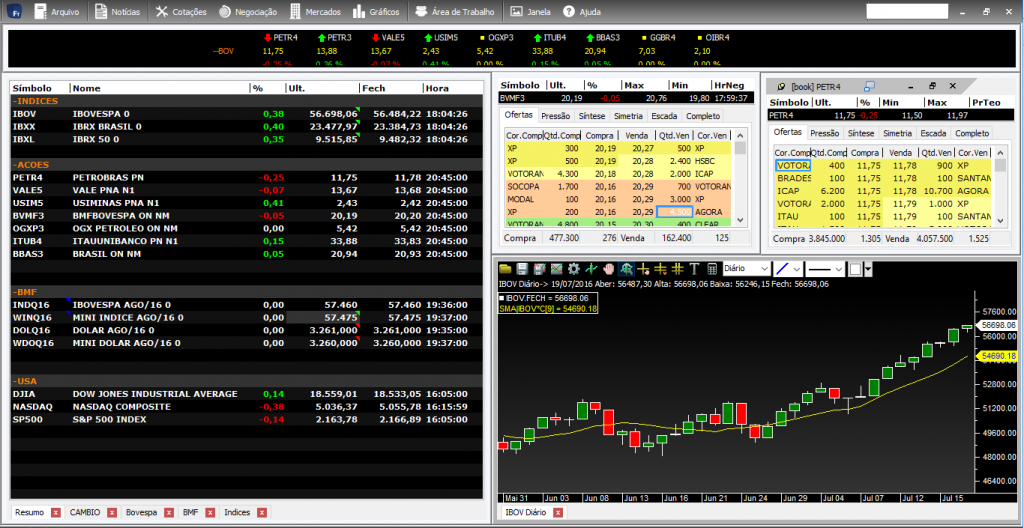Open the chart file folder icon
This screenshot has width=1024, height=528.
(x=505, y=269)
